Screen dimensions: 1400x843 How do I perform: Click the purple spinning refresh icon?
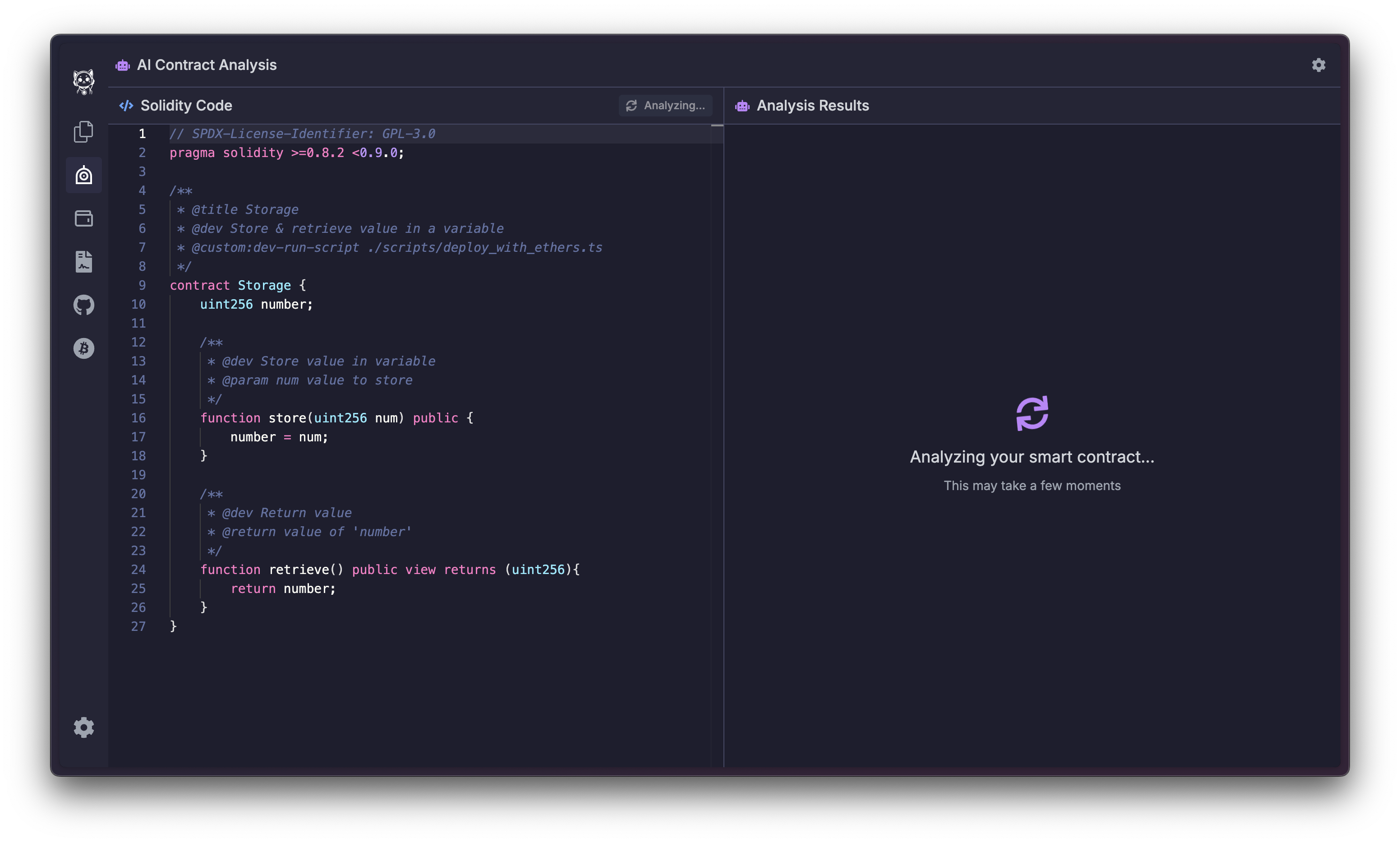tap(1032, 413)
